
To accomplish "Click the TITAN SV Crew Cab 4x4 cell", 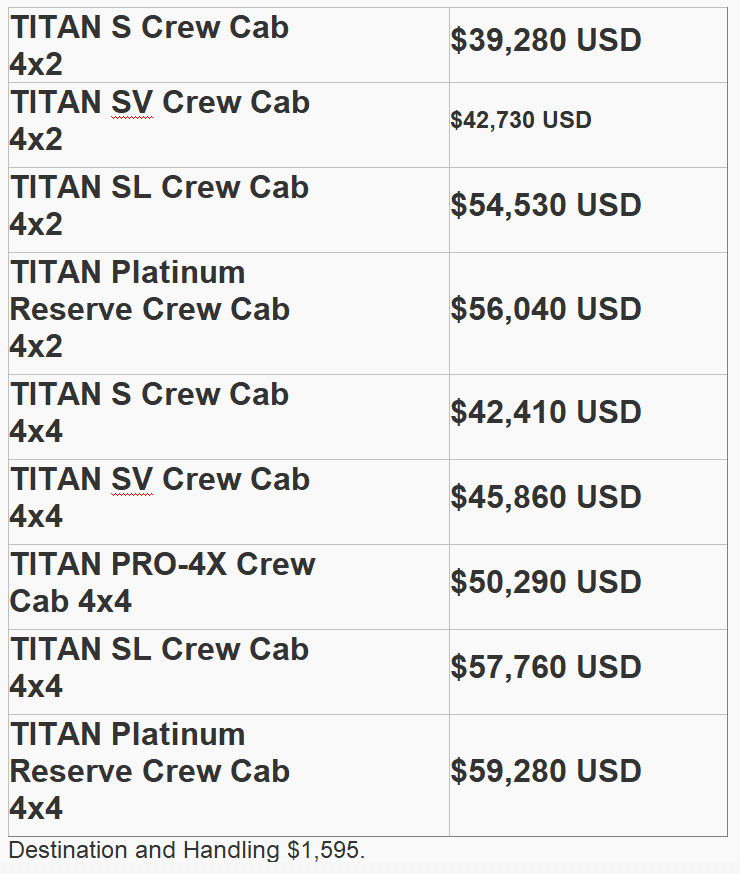I will pyautogui.click(x=160, y=498).
